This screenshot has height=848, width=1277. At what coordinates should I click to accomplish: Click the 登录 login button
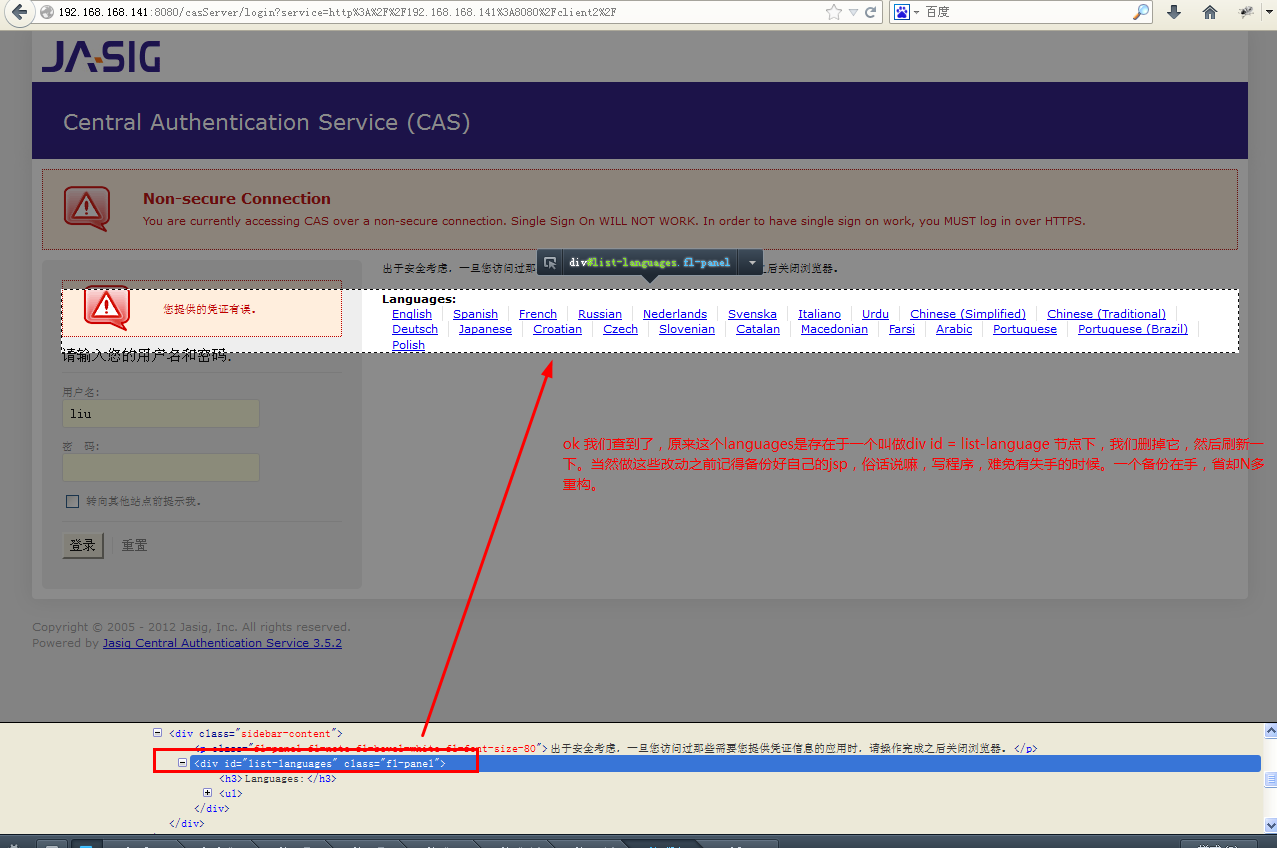click(83, 545)
